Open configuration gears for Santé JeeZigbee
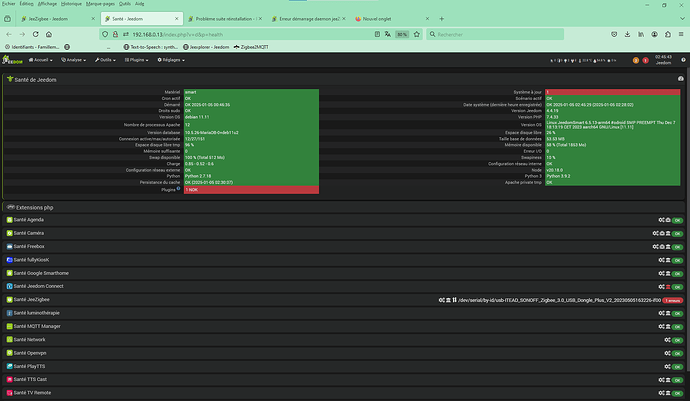 441,300
